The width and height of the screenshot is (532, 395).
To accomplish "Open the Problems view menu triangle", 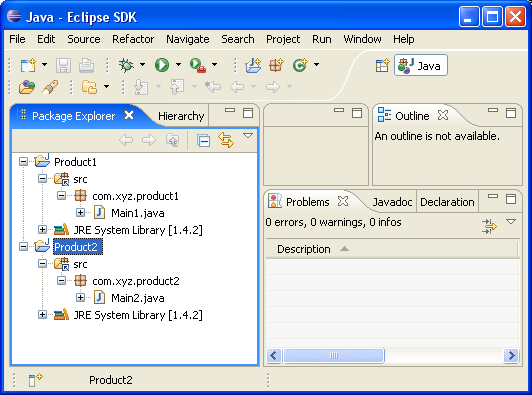I will pos(511,222).
